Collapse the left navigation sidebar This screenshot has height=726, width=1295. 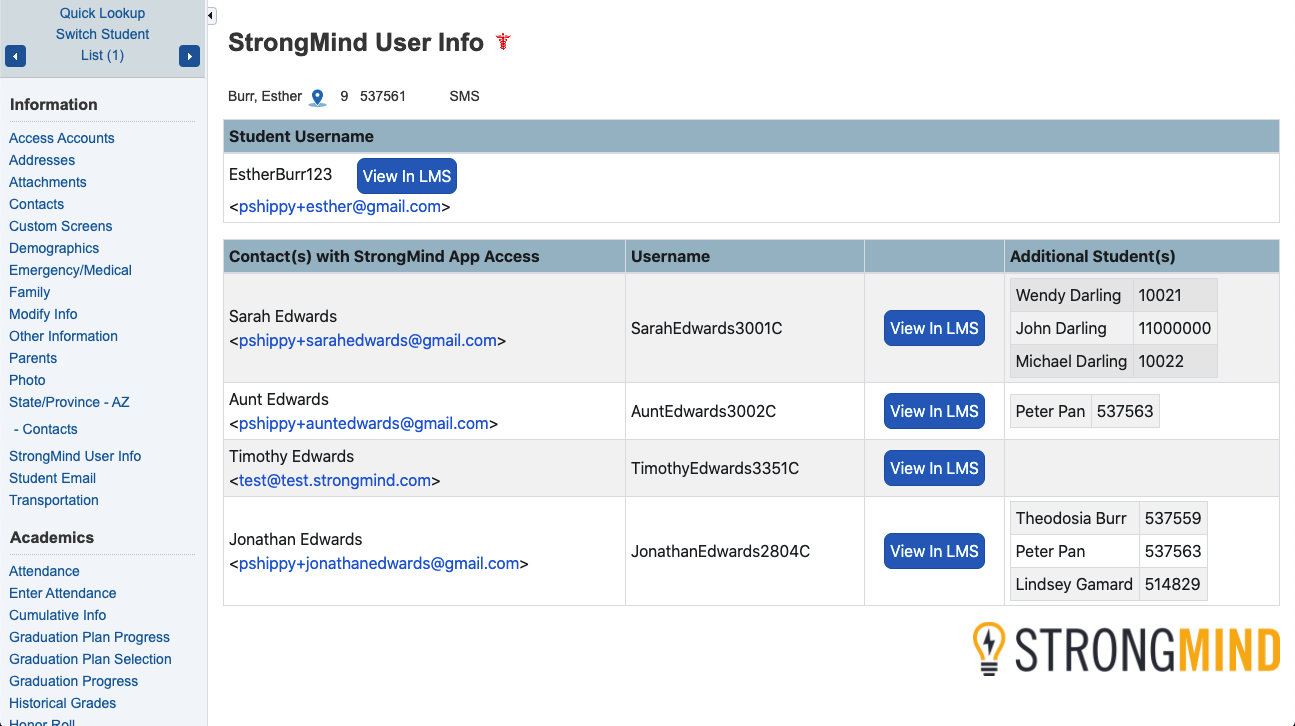(211, 15)
